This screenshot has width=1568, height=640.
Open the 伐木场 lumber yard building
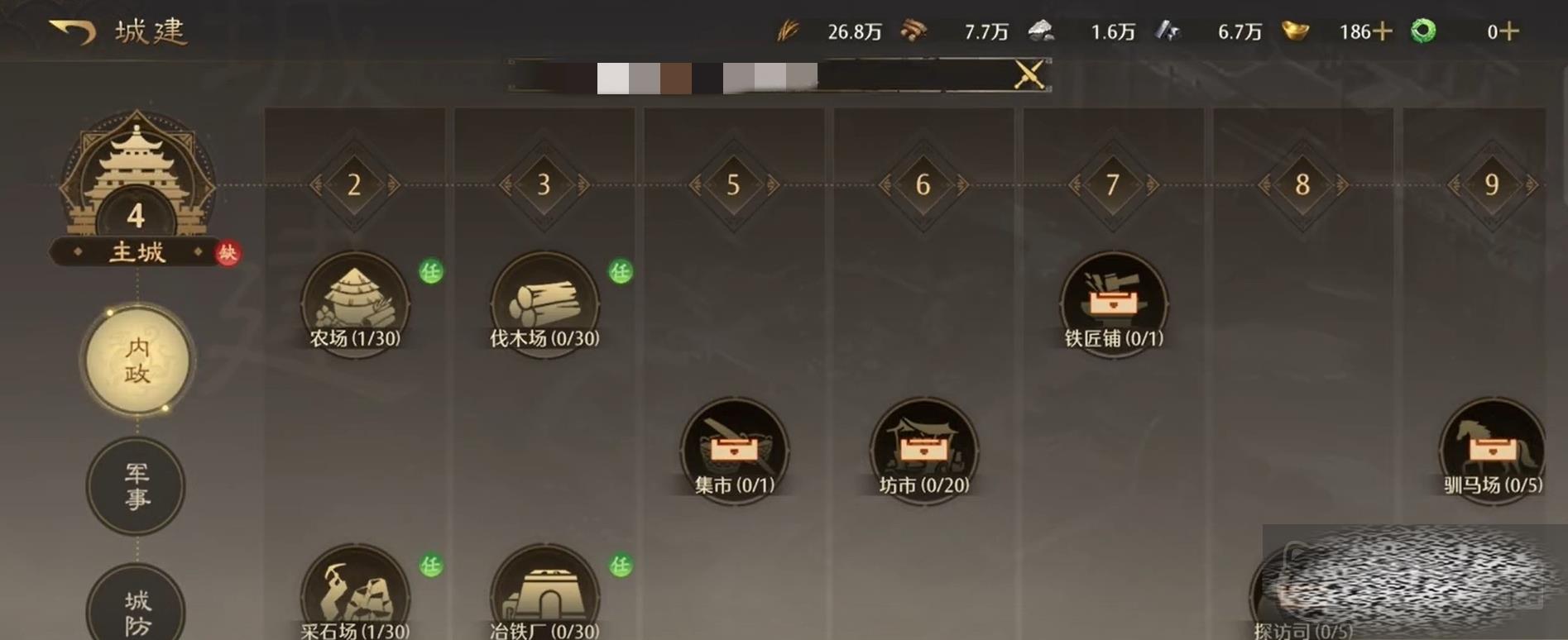(x=544, y=304)
